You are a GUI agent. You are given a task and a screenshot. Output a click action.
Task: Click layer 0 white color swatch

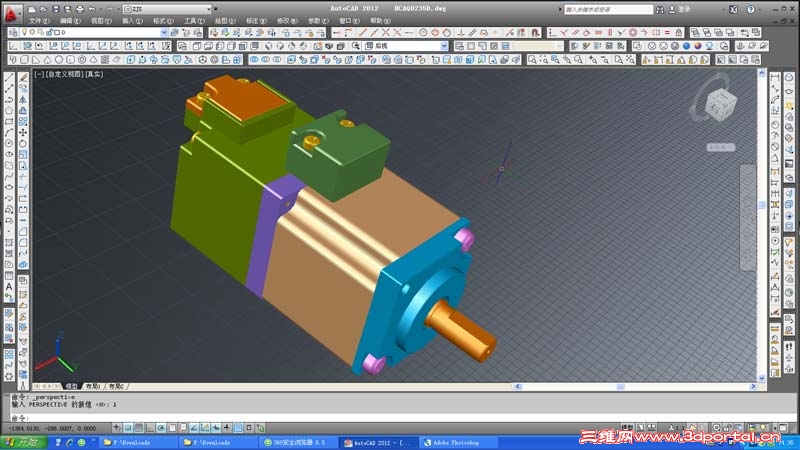tap(57, 32)
